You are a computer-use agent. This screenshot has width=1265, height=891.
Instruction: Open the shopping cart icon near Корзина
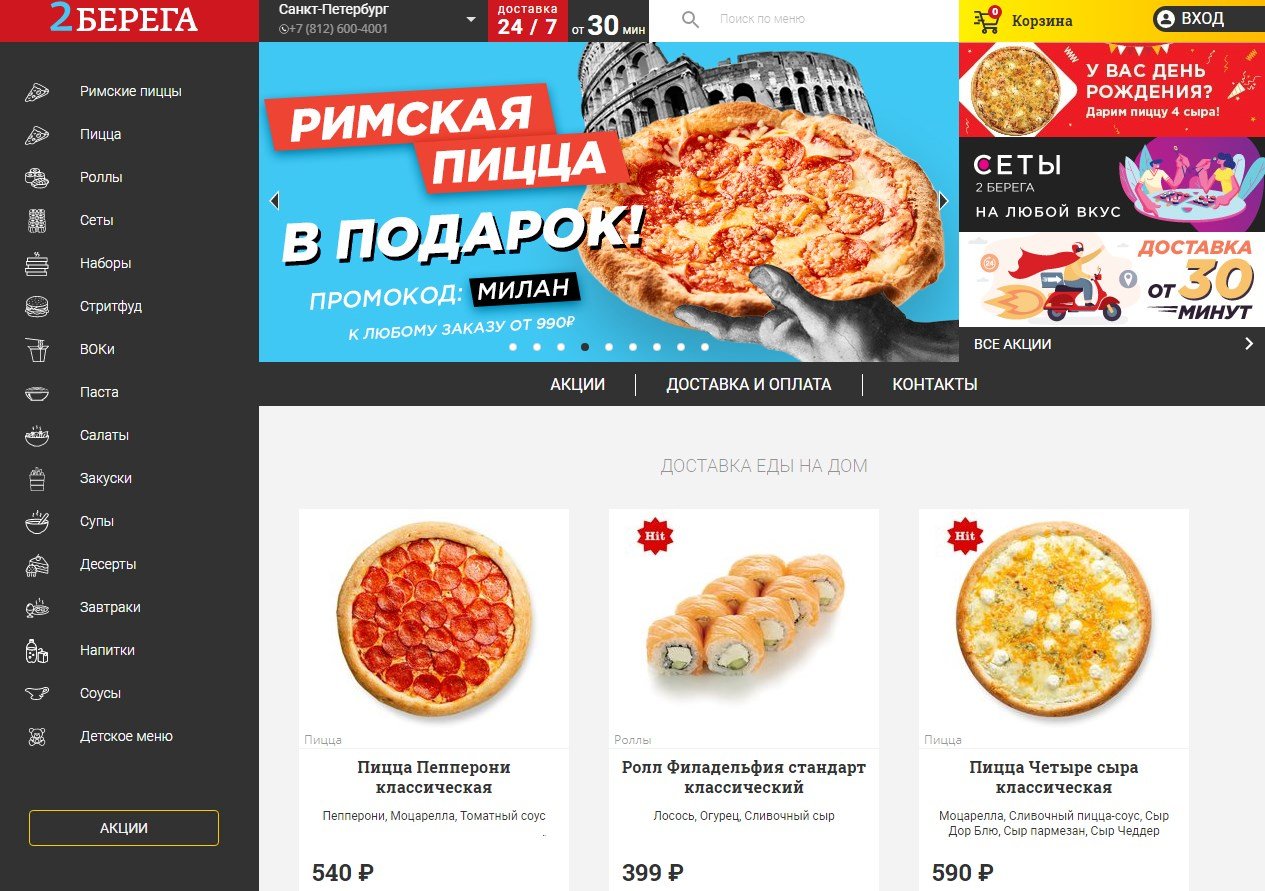(987, 20)
